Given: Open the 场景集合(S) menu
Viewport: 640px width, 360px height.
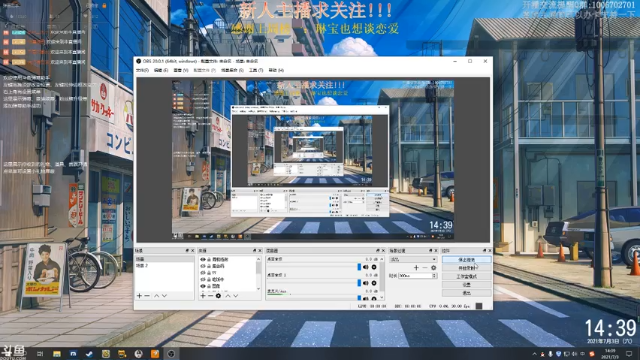Looking at the screenshot, I should (x=232, y=70).
